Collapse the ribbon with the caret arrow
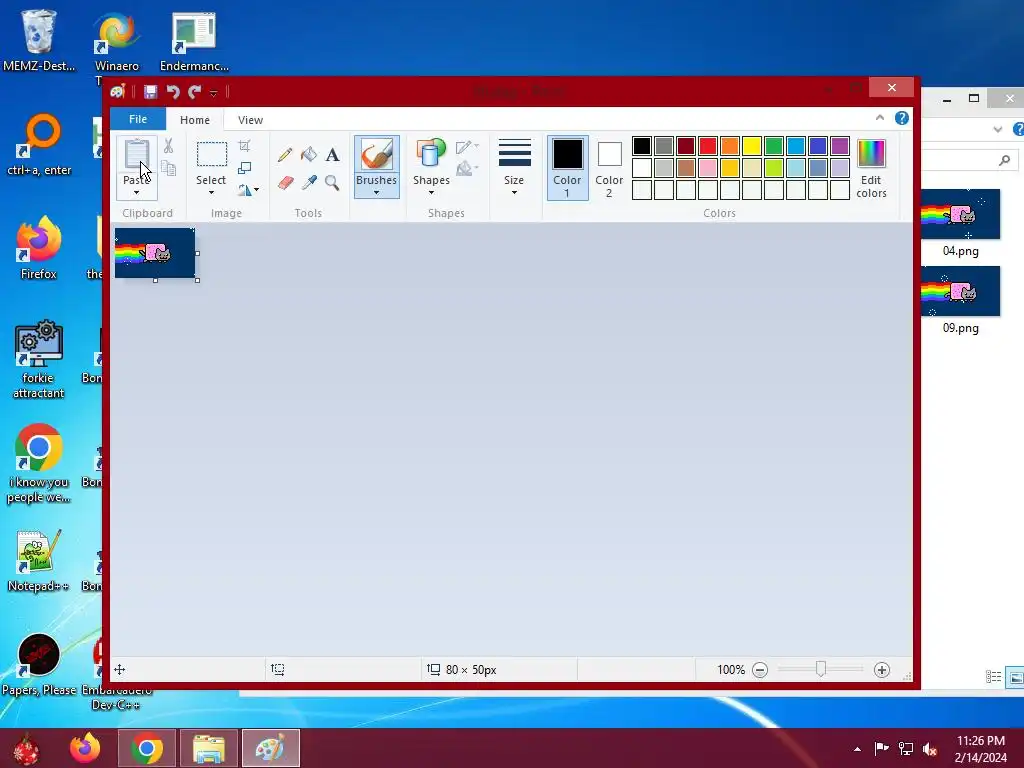The image size is (1024, 768). (x=880, y=118)
